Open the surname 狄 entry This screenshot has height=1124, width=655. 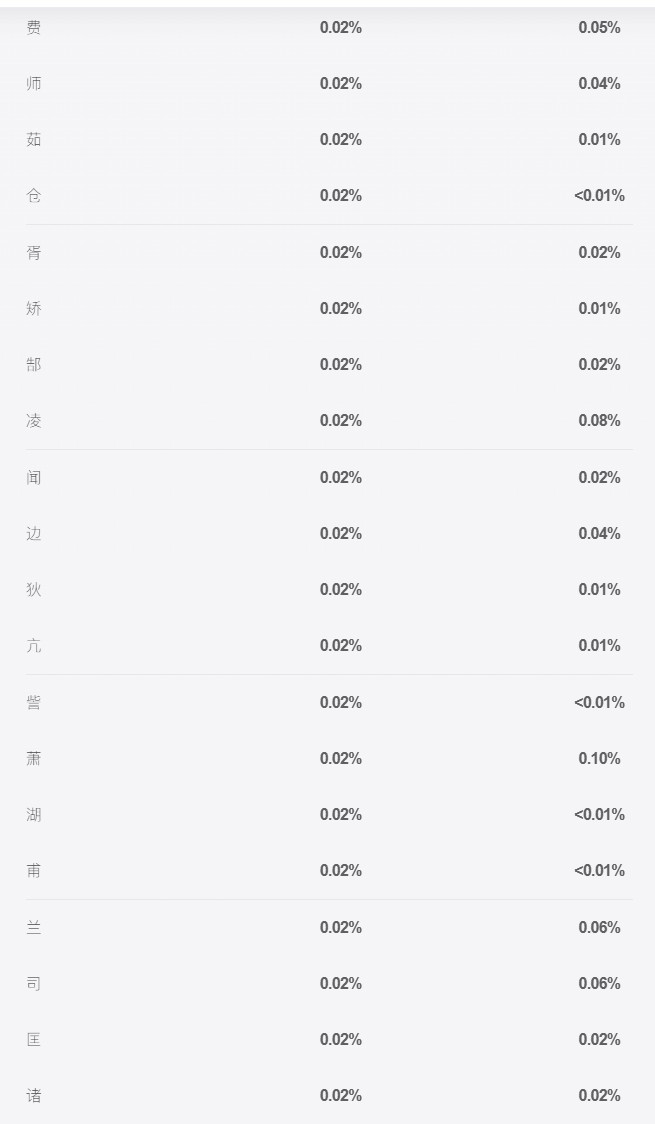pos(34,589)
